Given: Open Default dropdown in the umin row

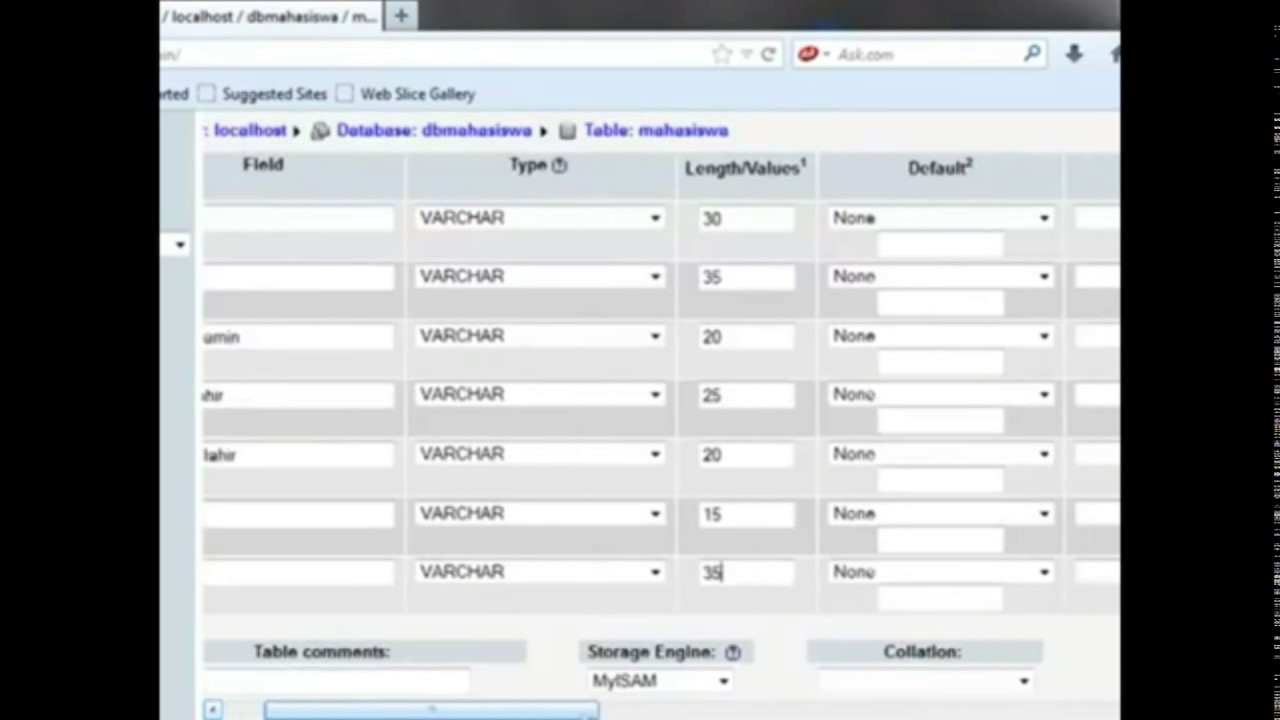Looking at the screenshot, I should coord(941,336).
